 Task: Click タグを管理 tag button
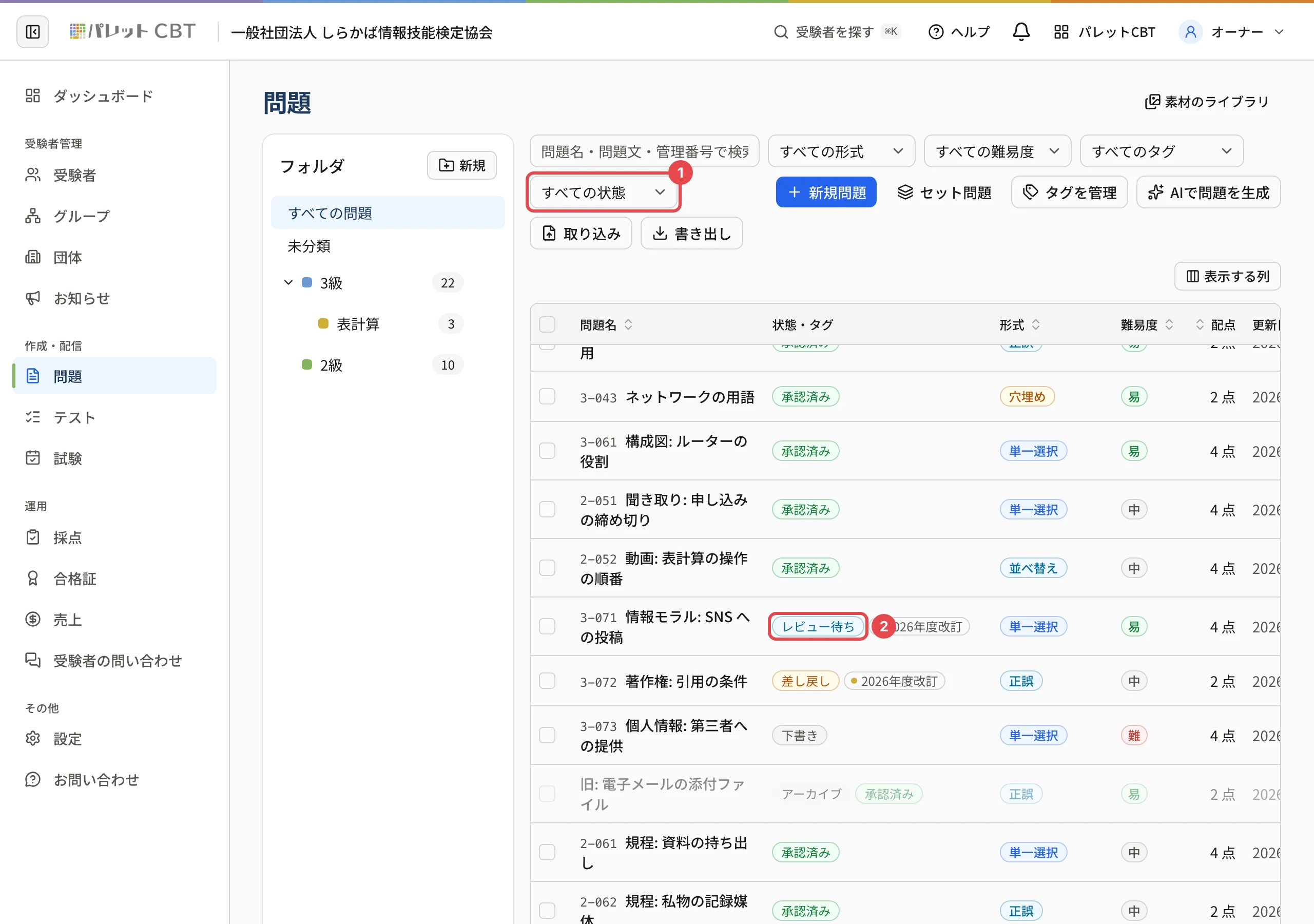(1069, 192)
